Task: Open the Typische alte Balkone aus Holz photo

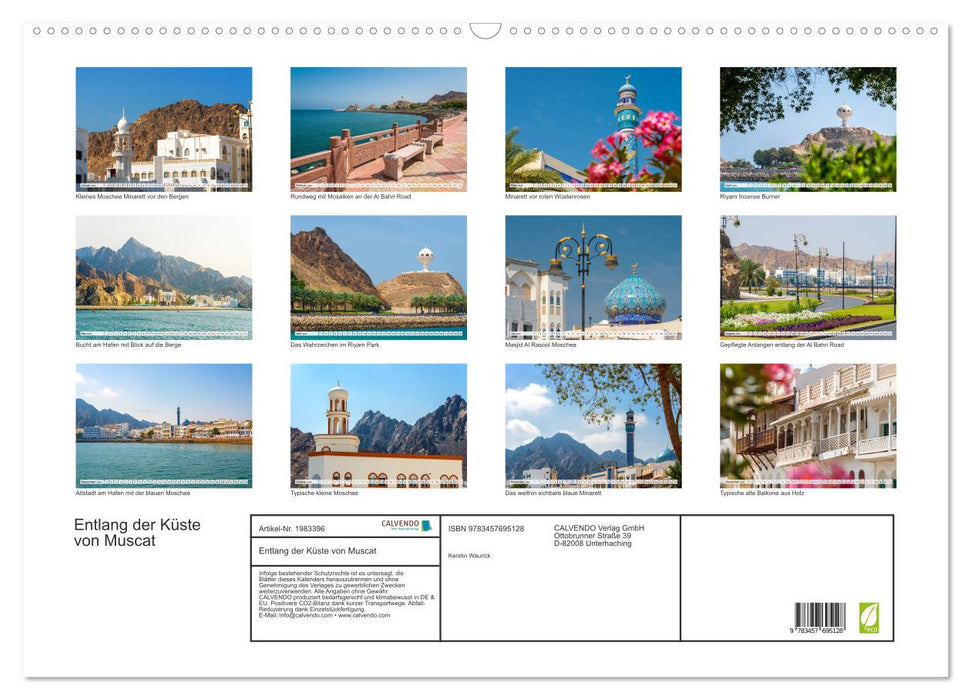Action: [x=807, y=425]
